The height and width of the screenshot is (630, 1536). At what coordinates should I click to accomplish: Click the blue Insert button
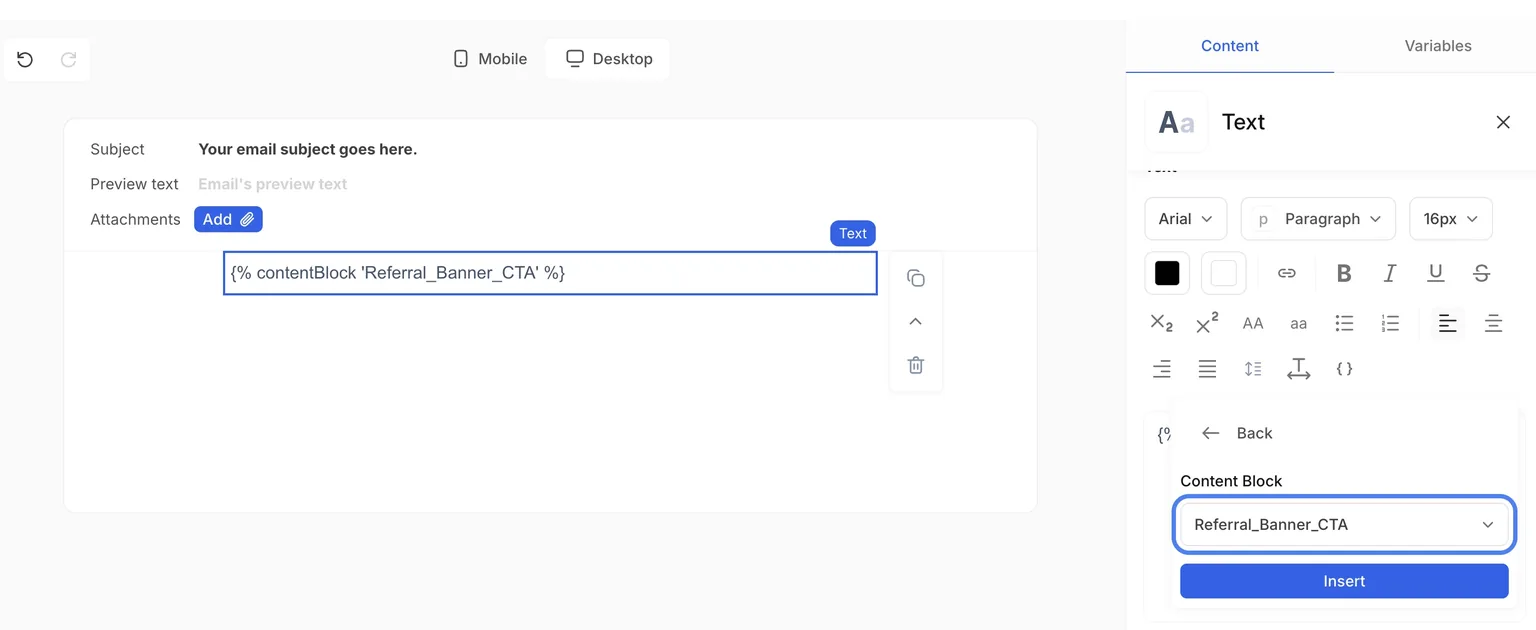pos(1344,581)
